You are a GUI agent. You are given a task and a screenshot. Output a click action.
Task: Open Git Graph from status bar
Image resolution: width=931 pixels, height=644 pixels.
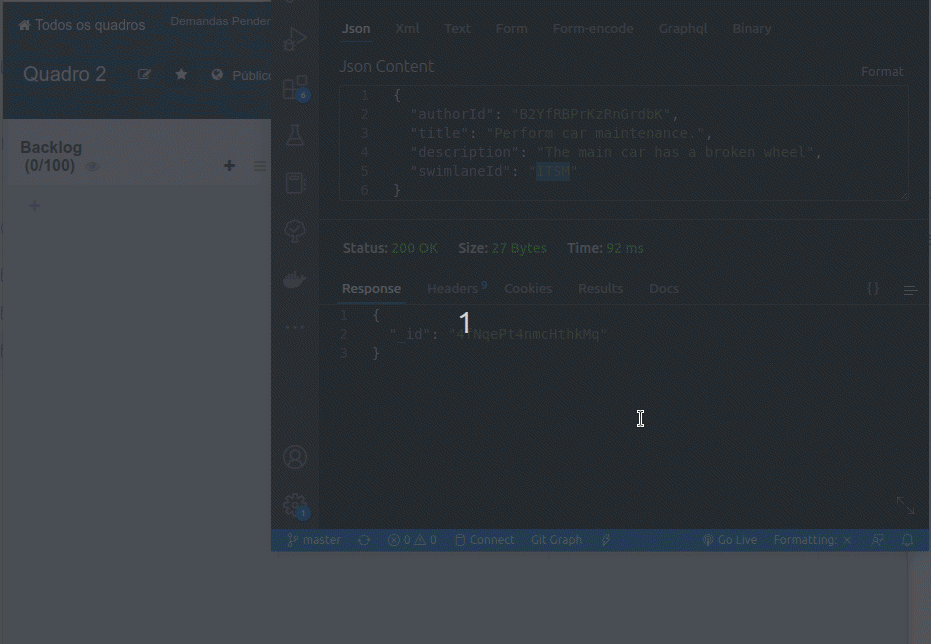point(556,540)
